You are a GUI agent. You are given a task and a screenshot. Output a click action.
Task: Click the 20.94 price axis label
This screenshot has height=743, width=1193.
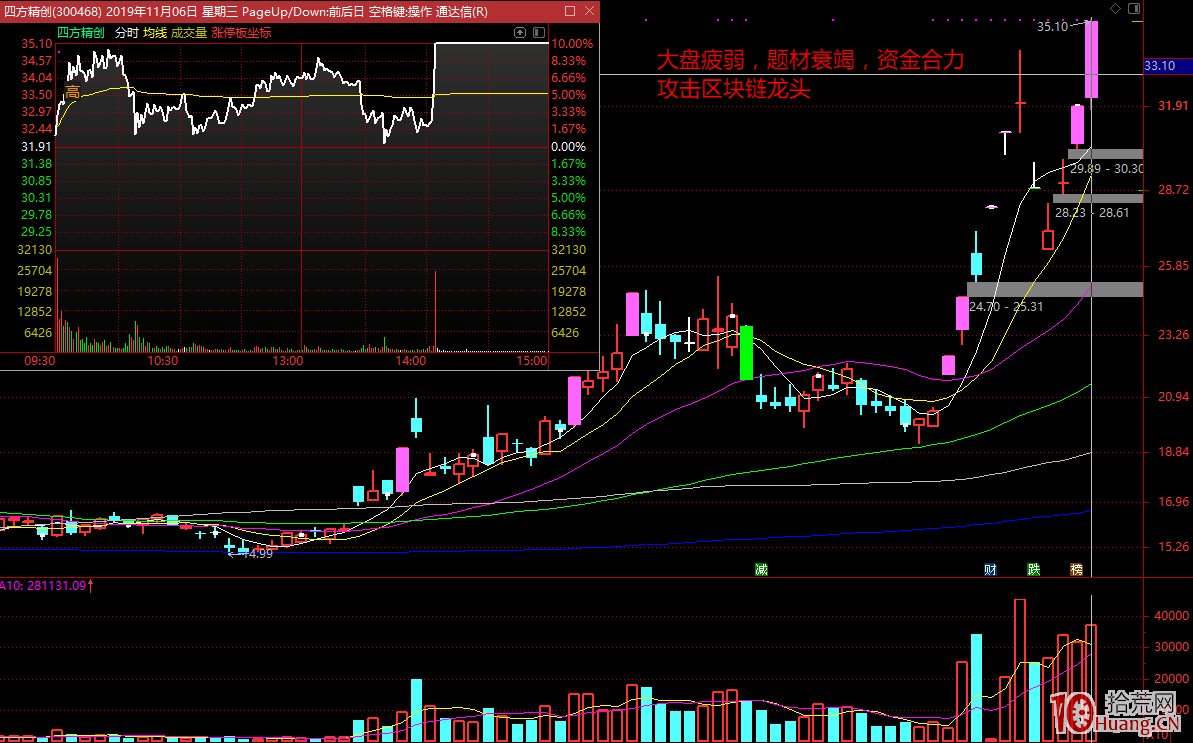(1173, 396)
